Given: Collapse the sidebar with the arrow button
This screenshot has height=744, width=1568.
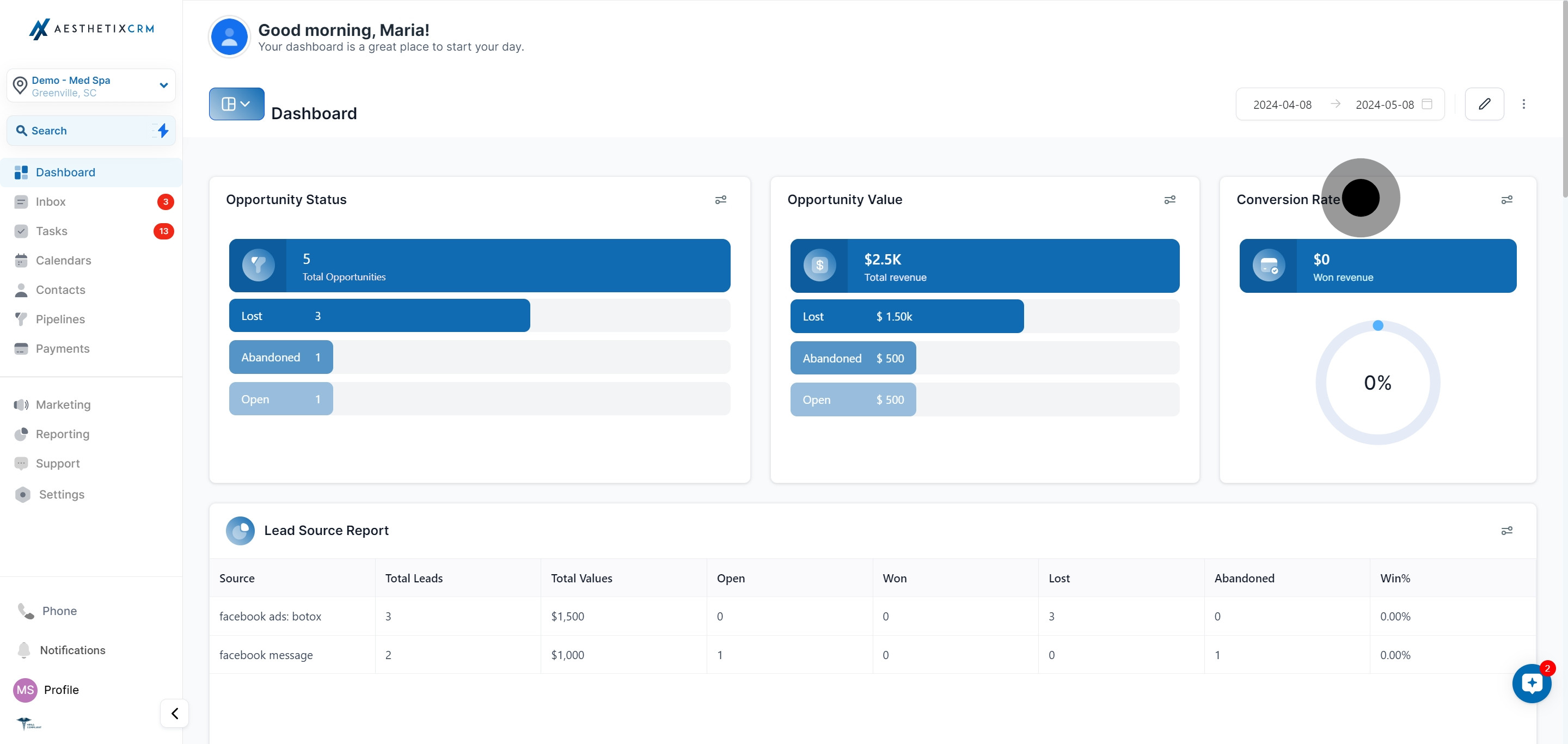Looking at the screenshot, I should pyautogui.click(x=175, y=713).
